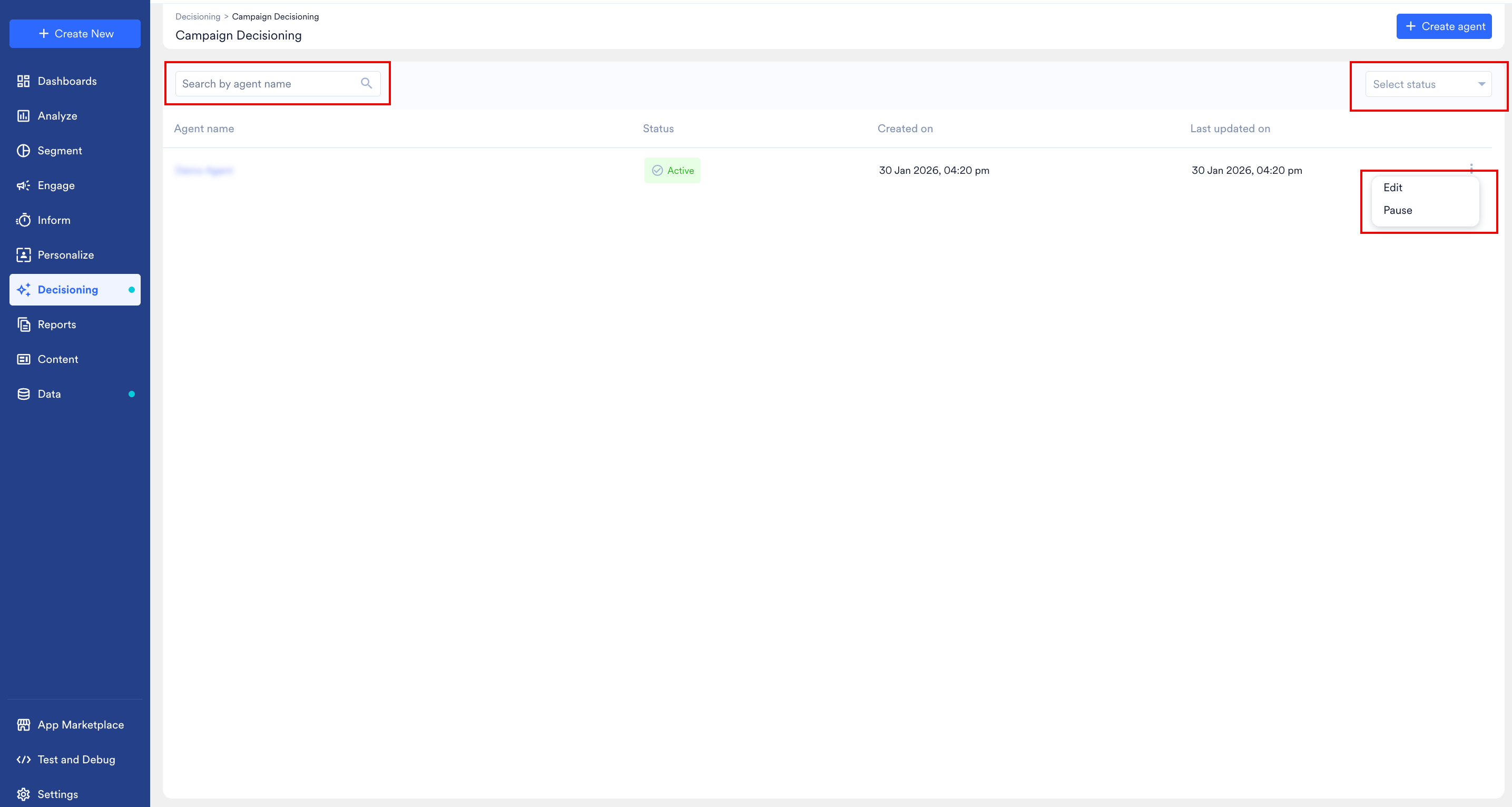Viewport: 1512px width, 807px height.
Task: Focus the Search by agent name field
Action: (267, 84)
